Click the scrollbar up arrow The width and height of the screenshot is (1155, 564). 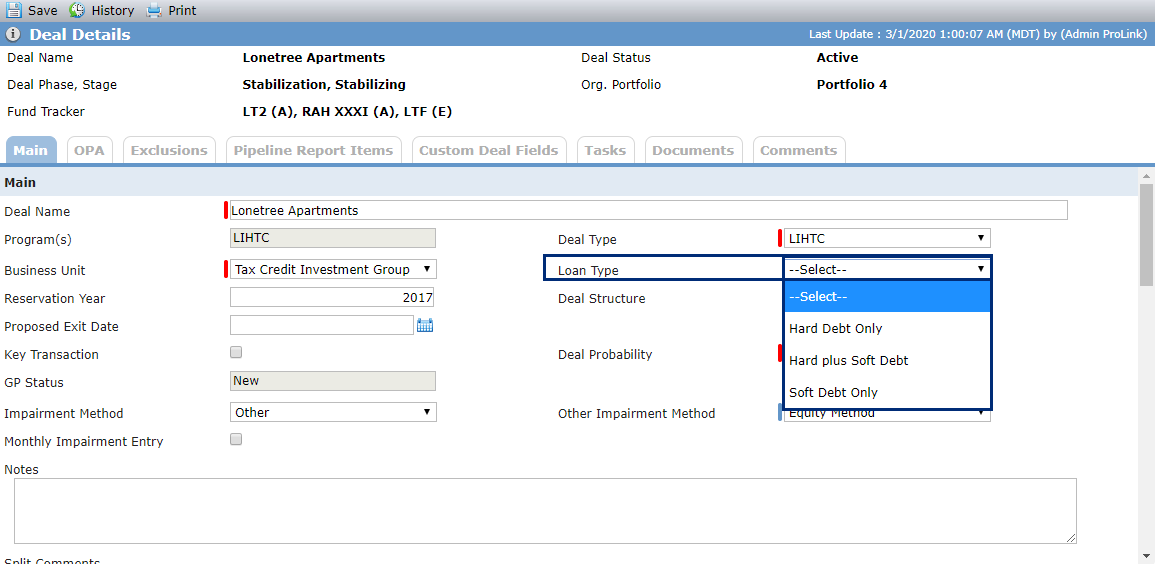pos(1146,175)
